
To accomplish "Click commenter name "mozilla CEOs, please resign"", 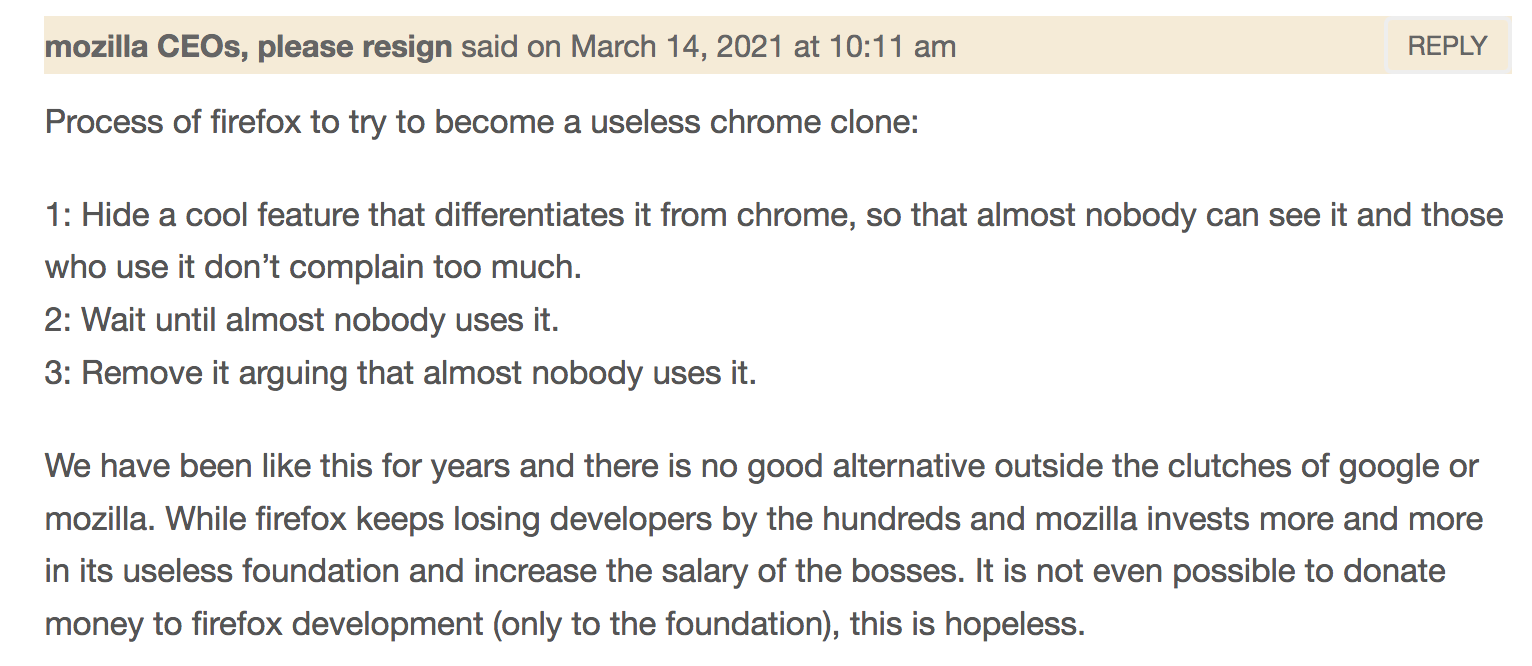I will pos(248,47).
